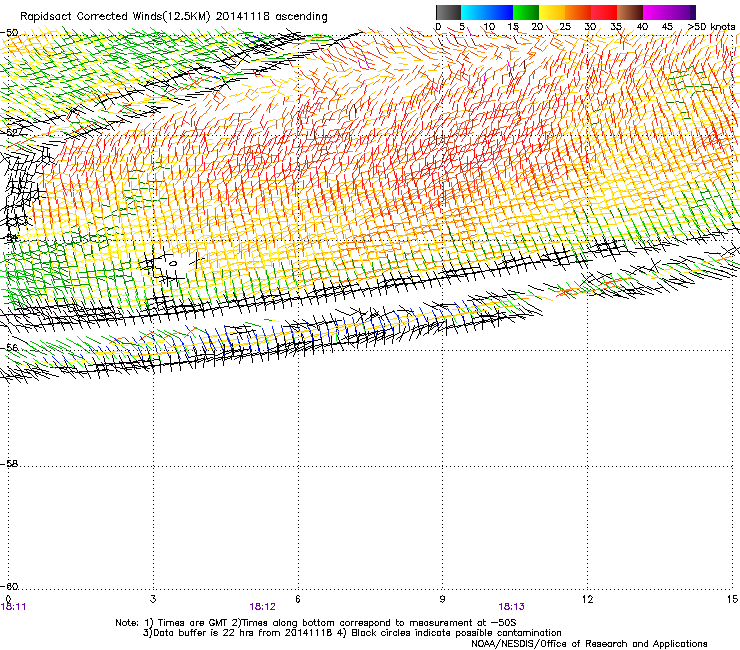The height and width of the screenshot is (650, 740).
Task: Click latitude axis label '-58'
Action: tap(9, 464)
